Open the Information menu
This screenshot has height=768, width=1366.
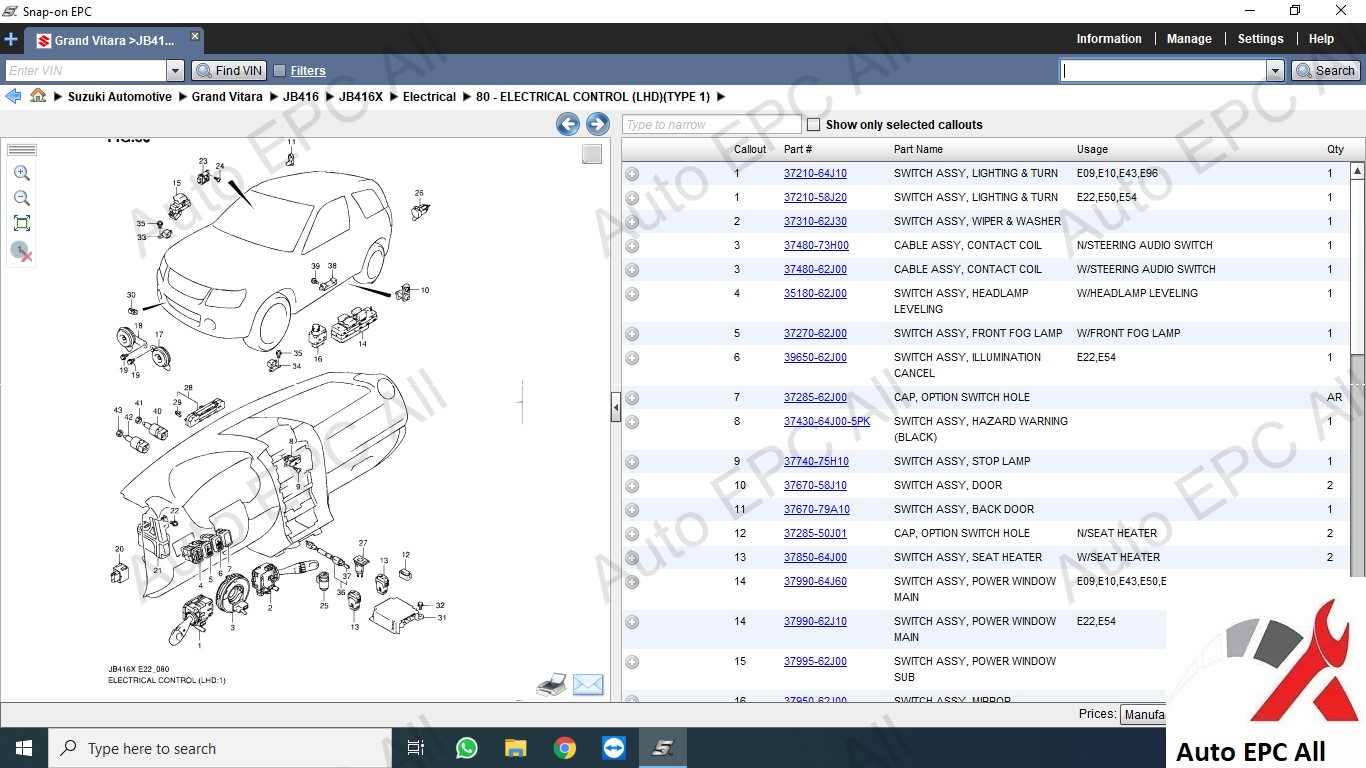(x=1108, y=39)
